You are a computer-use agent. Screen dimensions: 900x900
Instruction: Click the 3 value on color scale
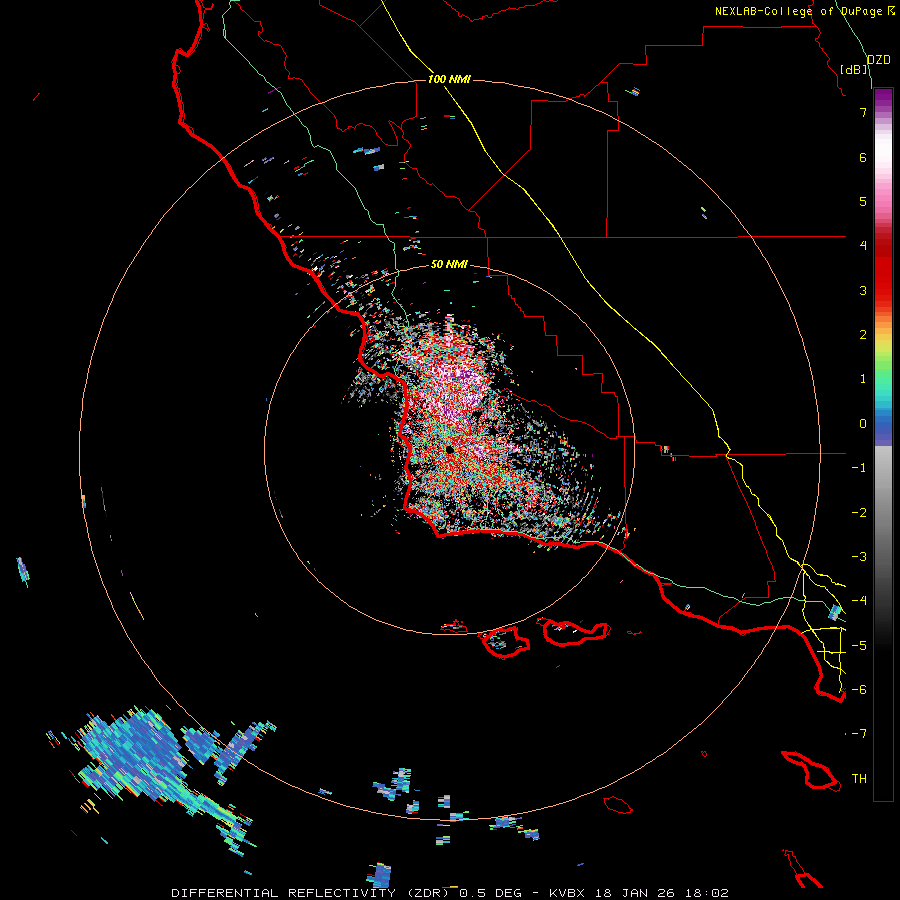(863, 290)
